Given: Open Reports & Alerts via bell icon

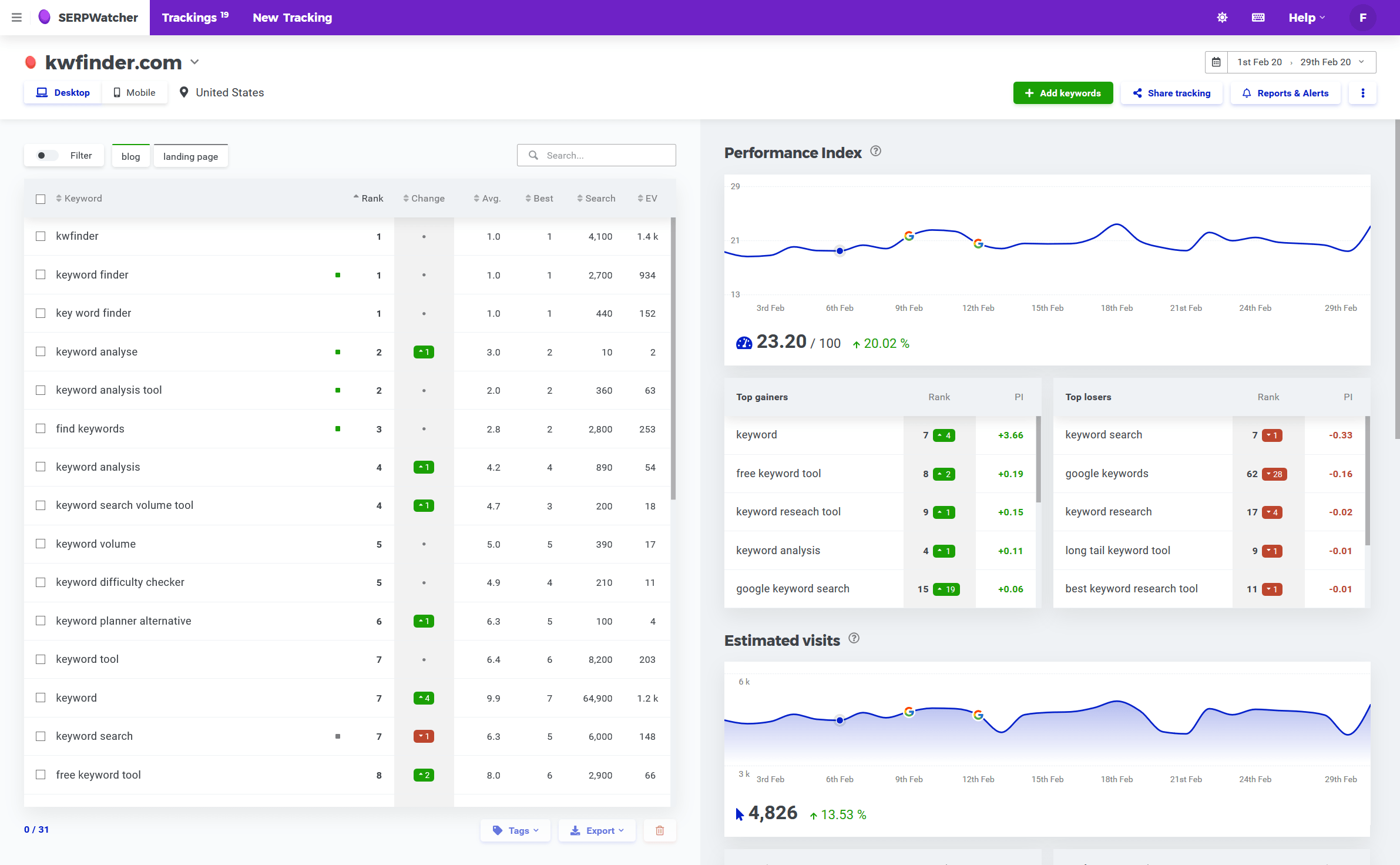Looking at the screenshot, I should pos(1285,93).
